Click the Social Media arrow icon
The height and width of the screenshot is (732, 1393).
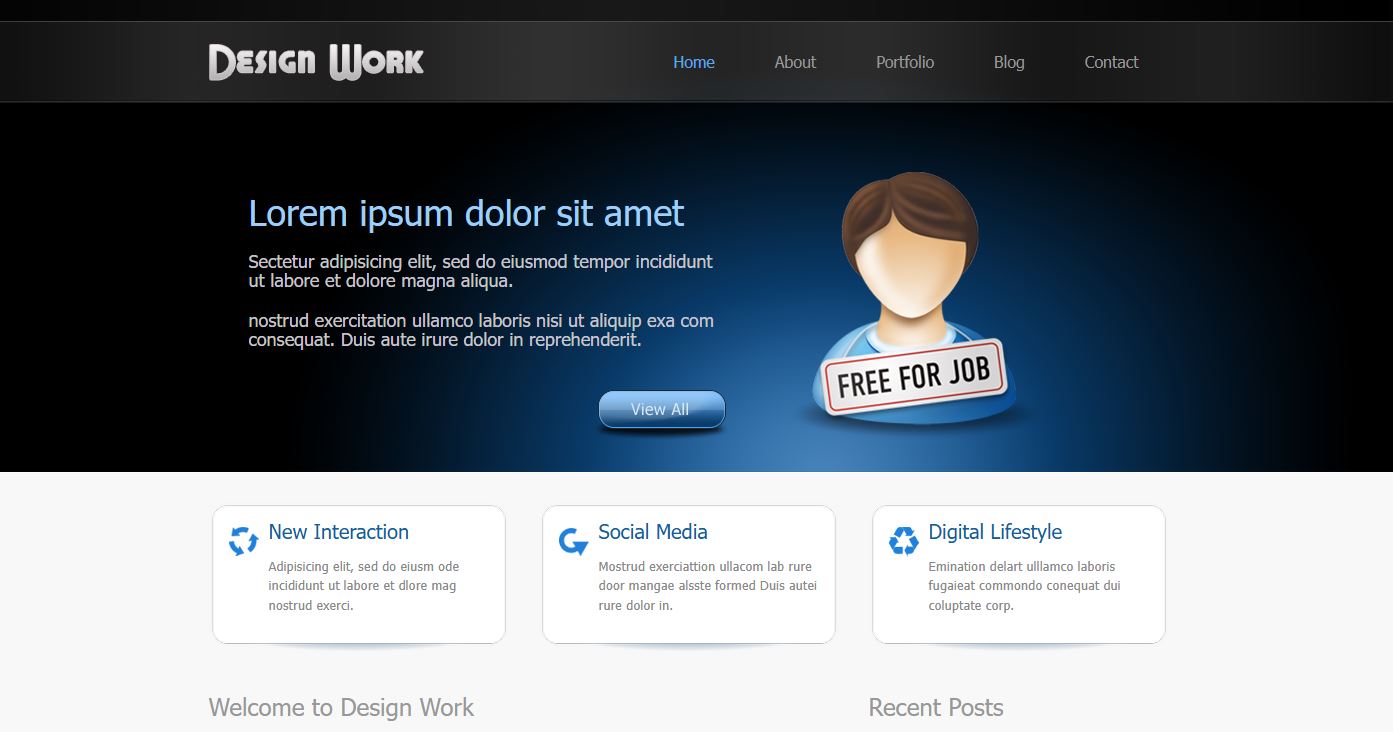[573, 541]
